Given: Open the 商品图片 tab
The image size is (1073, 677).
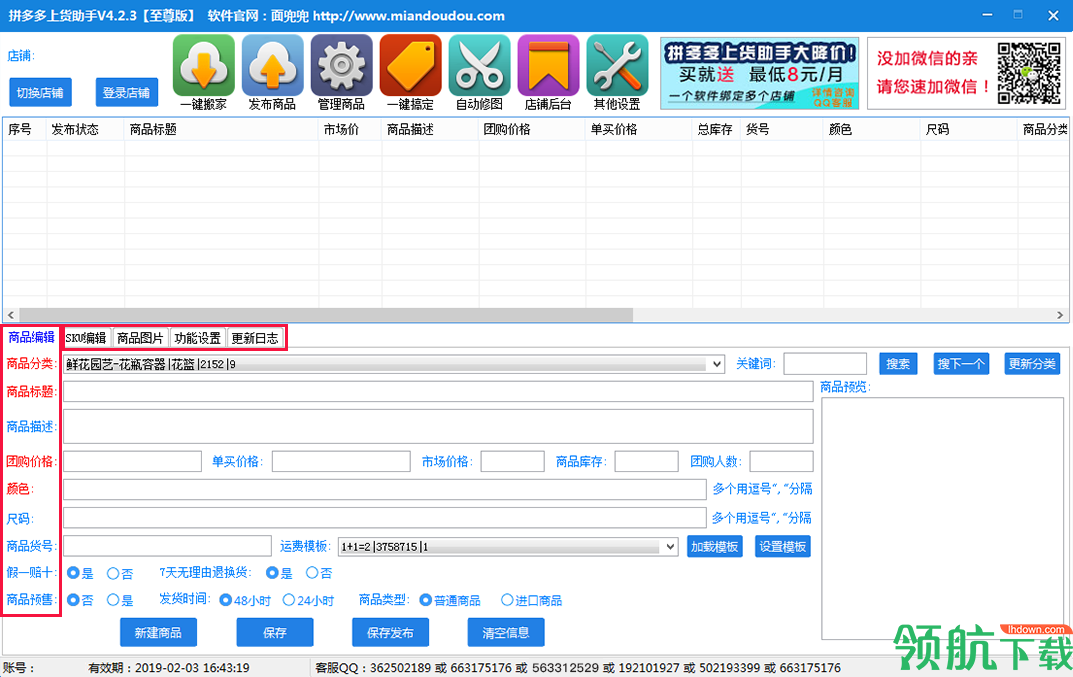Looking at the screenshot, I should point(140,338).
